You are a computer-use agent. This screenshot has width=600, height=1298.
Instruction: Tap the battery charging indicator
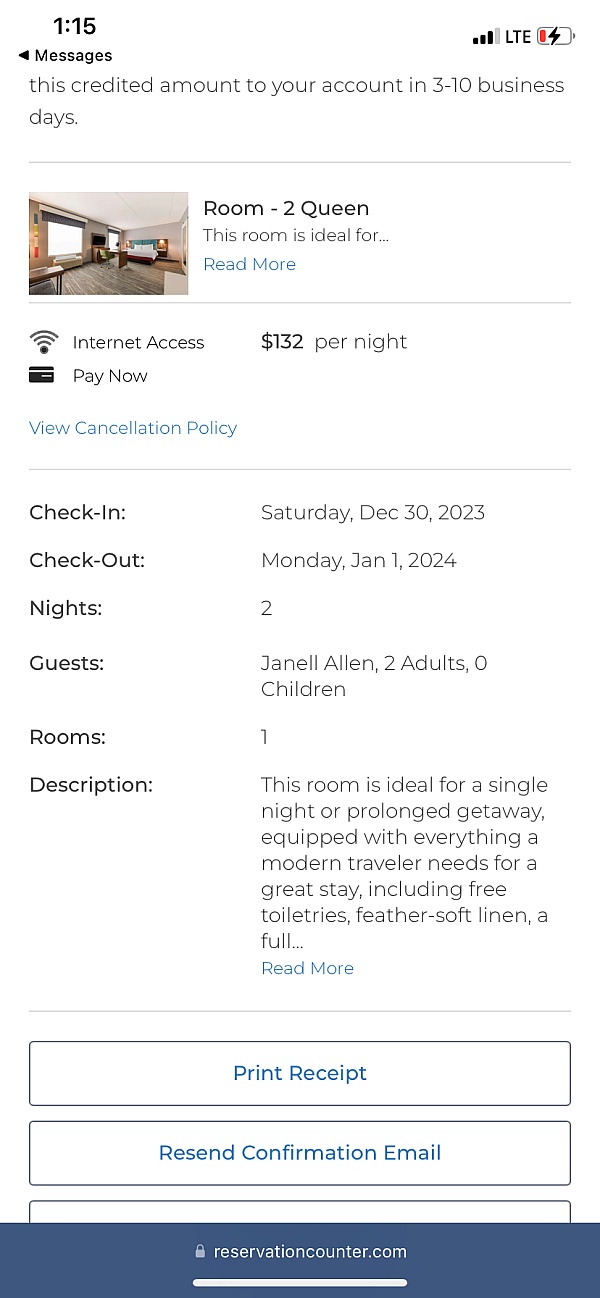coord(555,37)
